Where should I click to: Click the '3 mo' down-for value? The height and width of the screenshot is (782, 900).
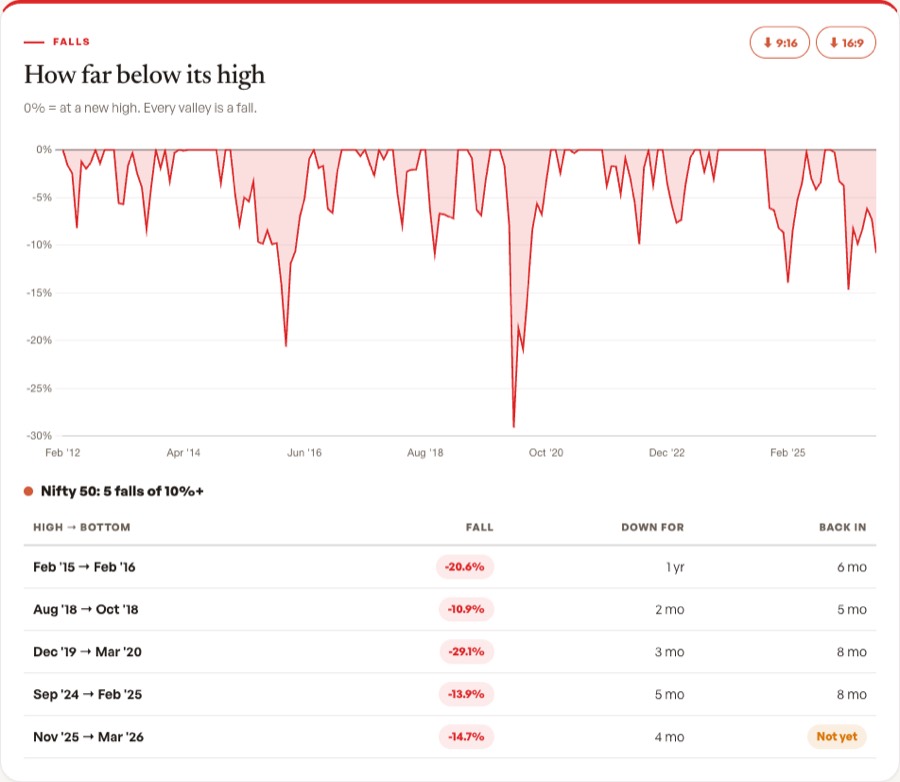click(x=669, y=652)
